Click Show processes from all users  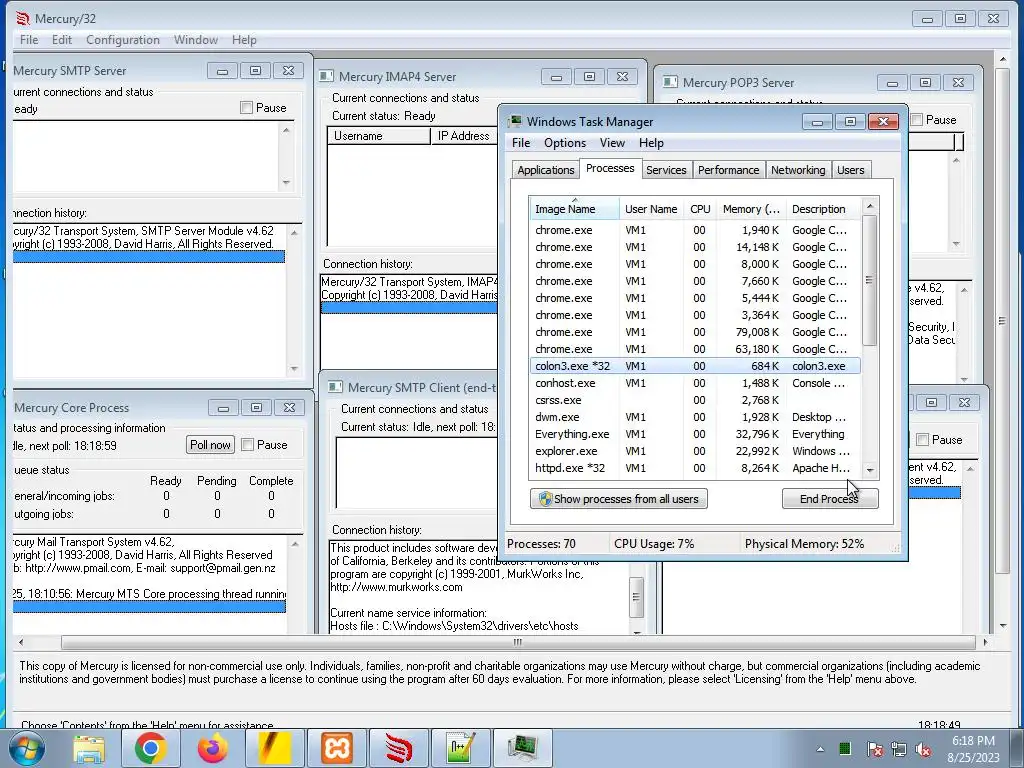(x=618, y=499)
